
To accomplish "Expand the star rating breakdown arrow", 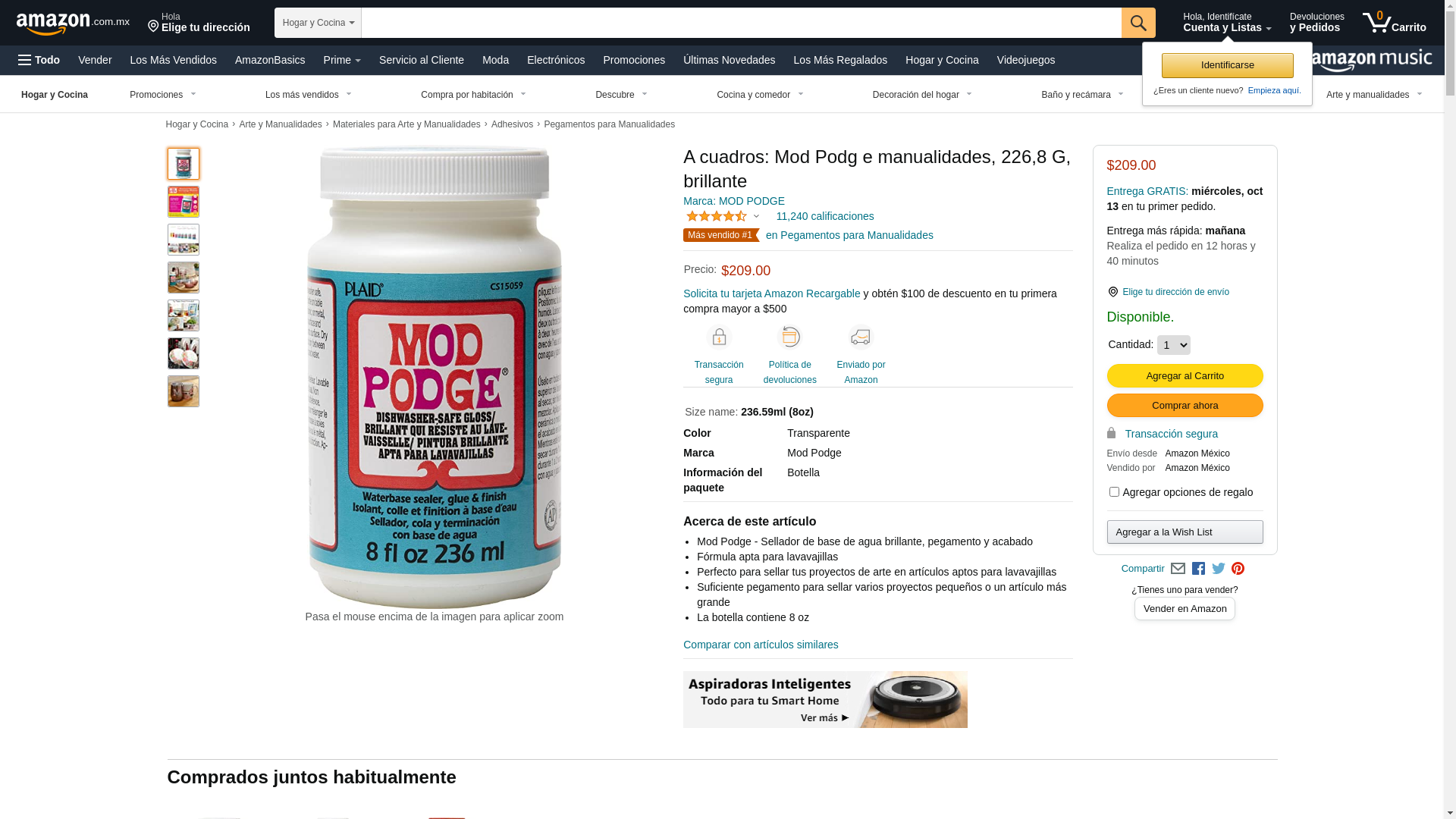I will click(756, 217).
